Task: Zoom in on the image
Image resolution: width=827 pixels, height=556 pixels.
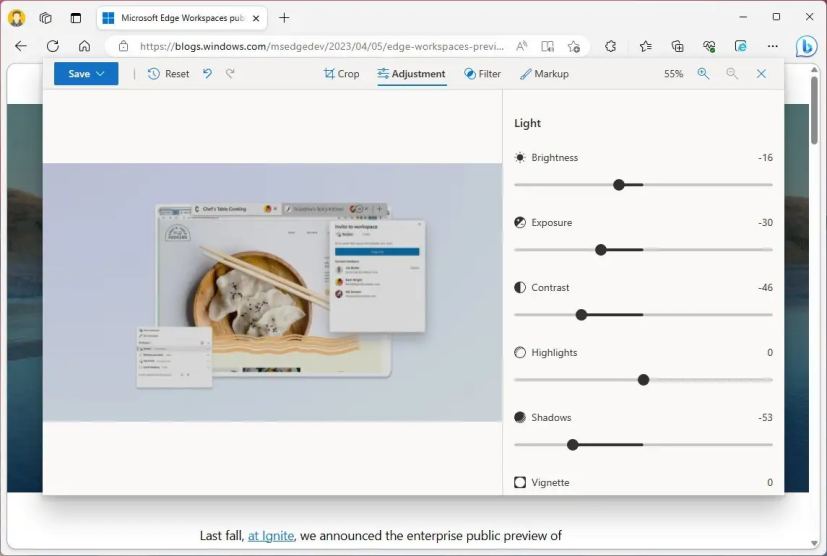Action: [x=703, y=73]
